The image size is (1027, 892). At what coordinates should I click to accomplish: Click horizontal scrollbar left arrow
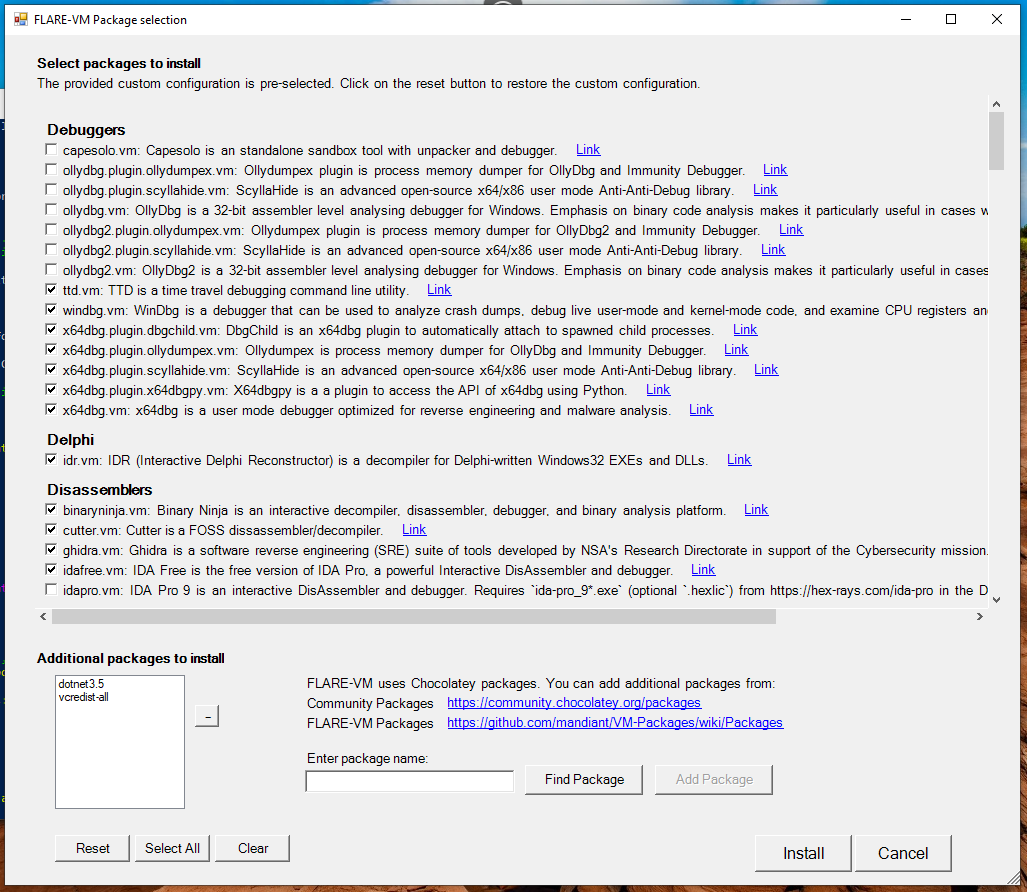point(43,617)
